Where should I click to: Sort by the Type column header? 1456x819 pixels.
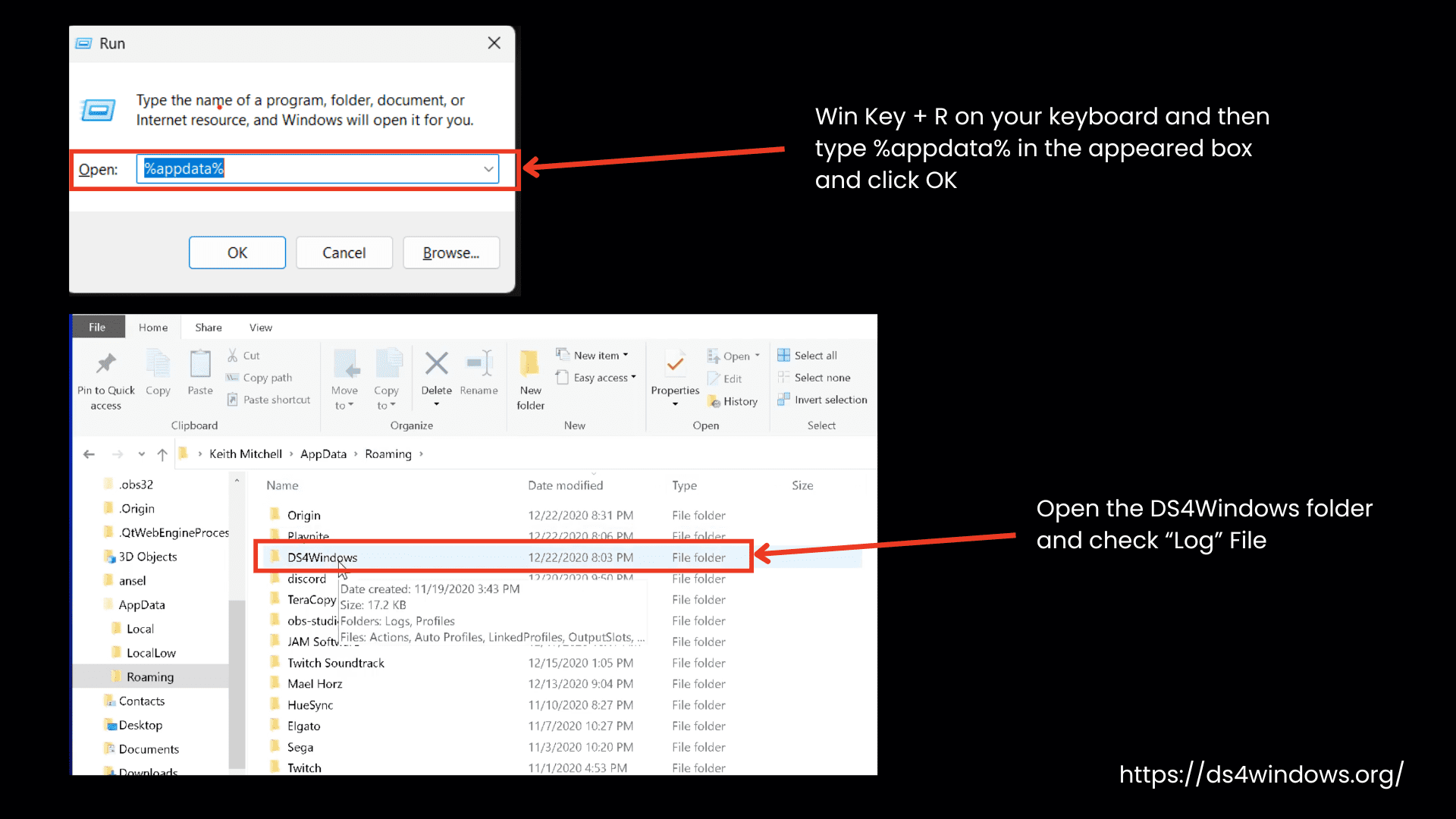[684, 485]
